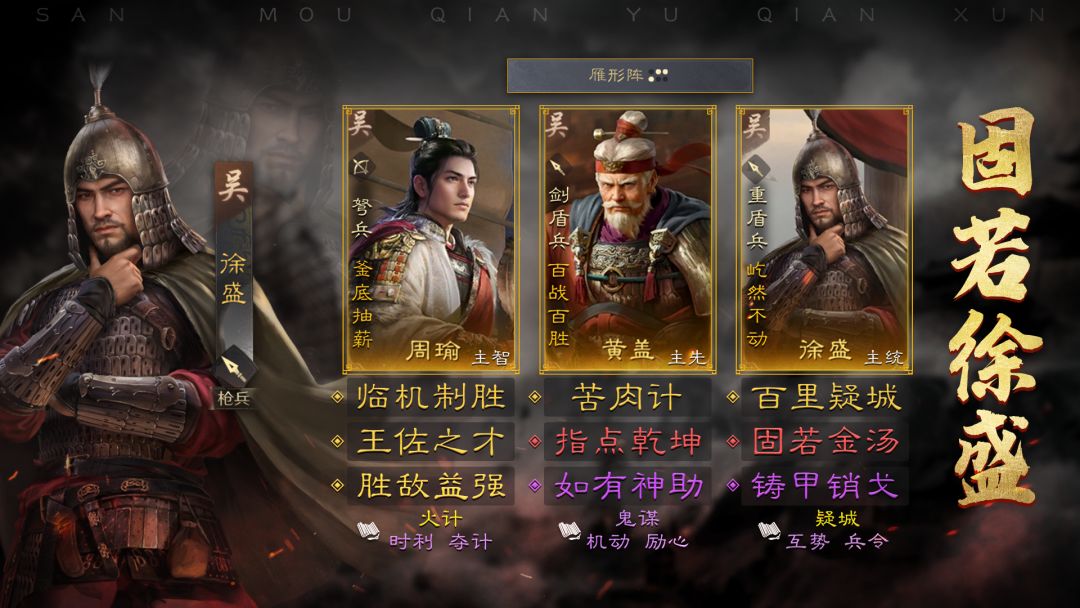Click the book icon beside 火计
1080x608 pixels.
point(368,531)
